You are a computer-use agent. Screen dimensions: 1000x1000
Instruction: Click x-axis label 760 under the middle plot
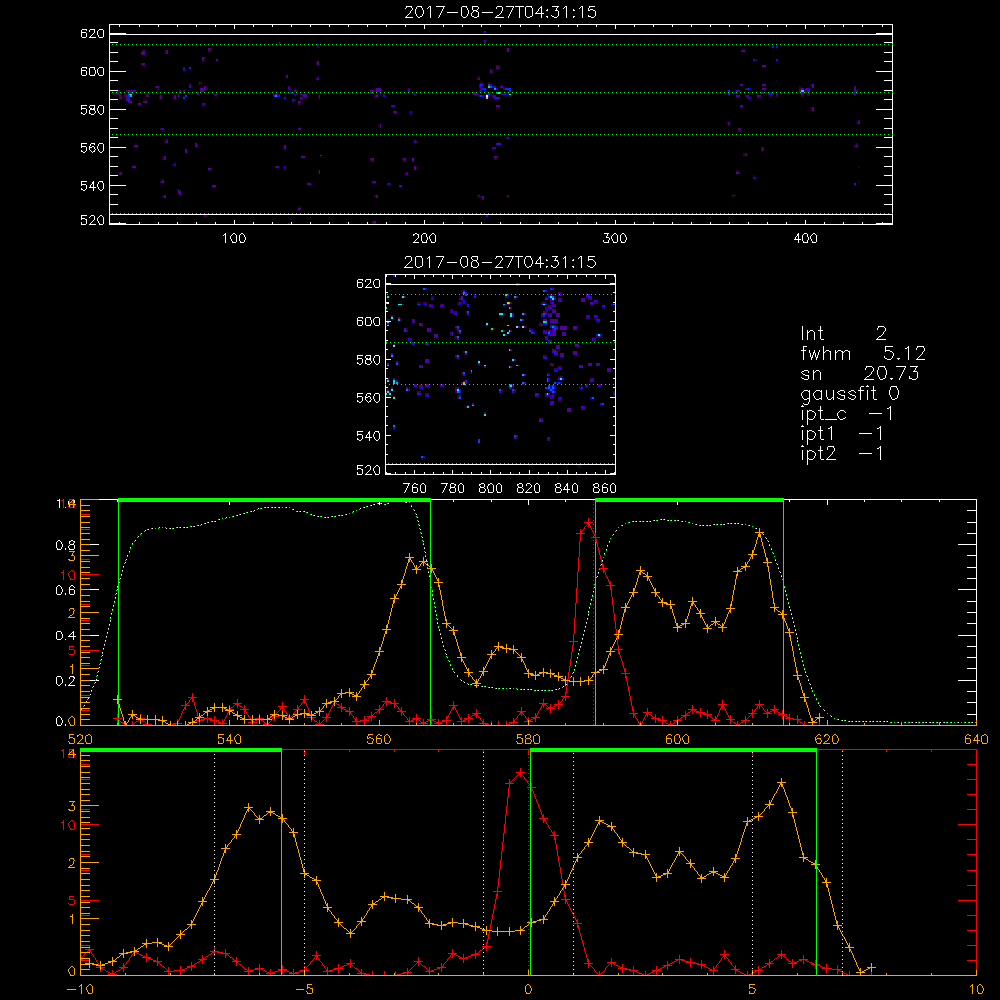click(x=415, y=489)
